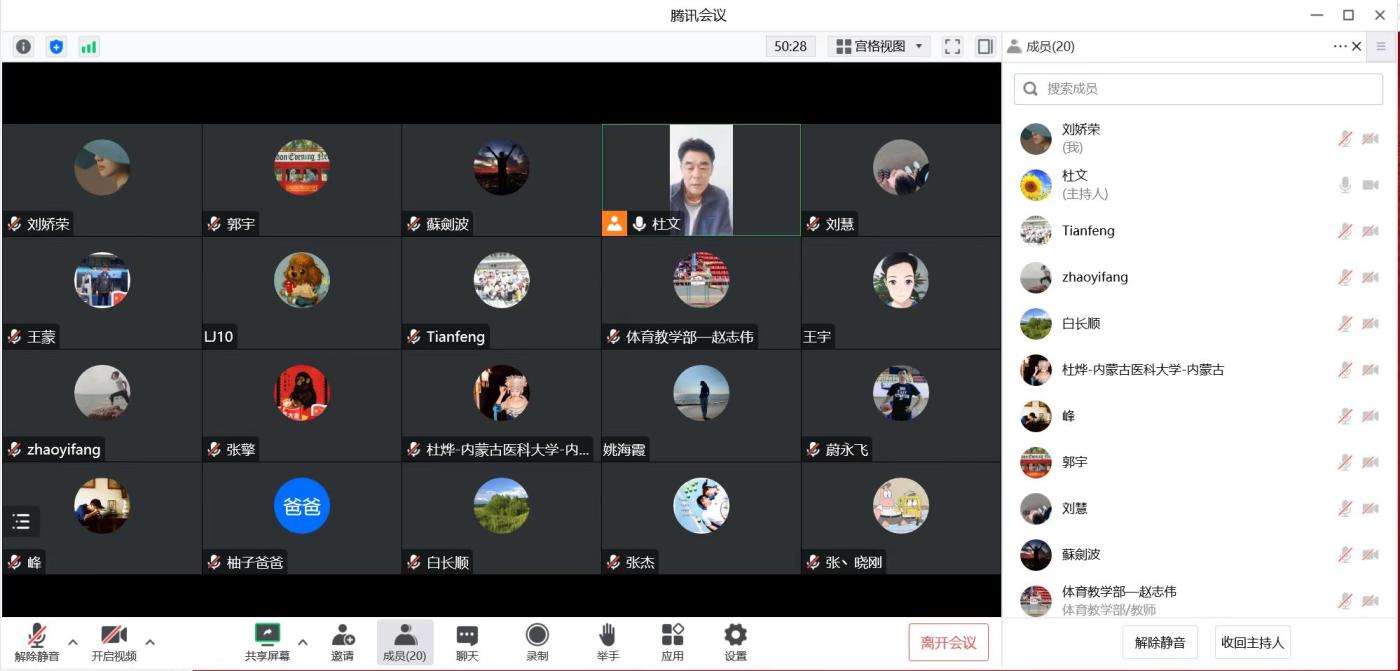Image resolution: width=1400 pixels, height=671 pixels.
Task: Select the Members 成员(20) toolbar item
Action: coord(405,641)
